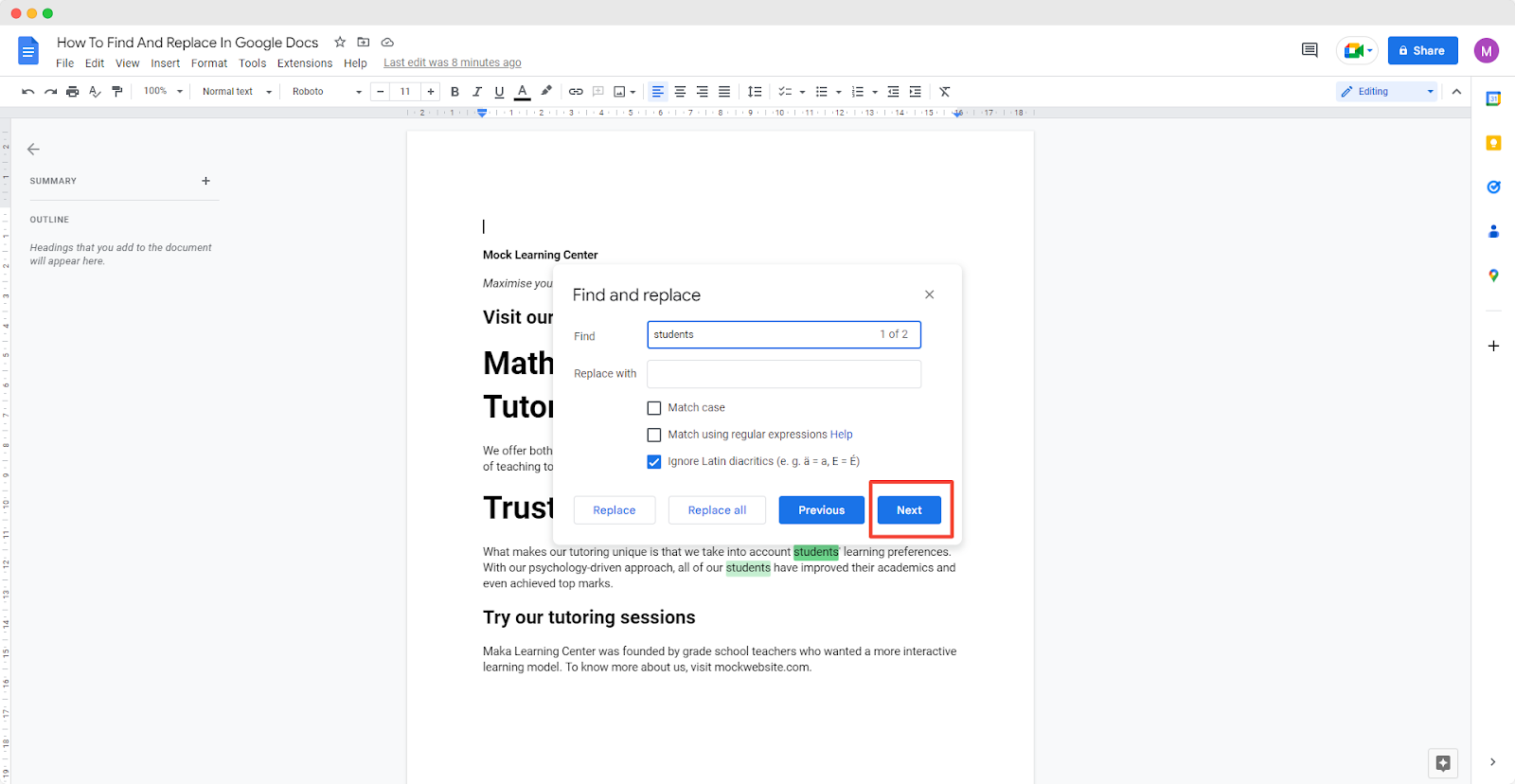Viewport: 1515px width, 784px height.
Task: Open Contacts in the side panel
Action: click(x=1493, y=231)
